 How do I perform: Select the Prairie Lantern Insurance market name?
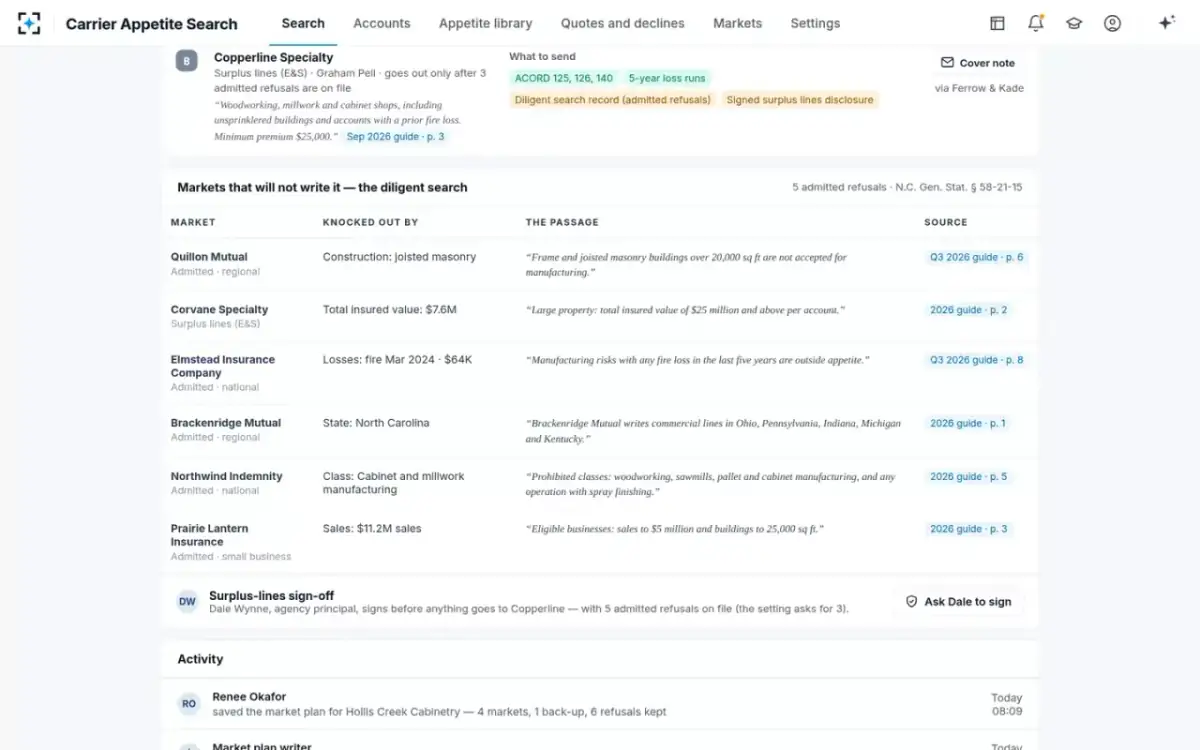tap(210, 535)
